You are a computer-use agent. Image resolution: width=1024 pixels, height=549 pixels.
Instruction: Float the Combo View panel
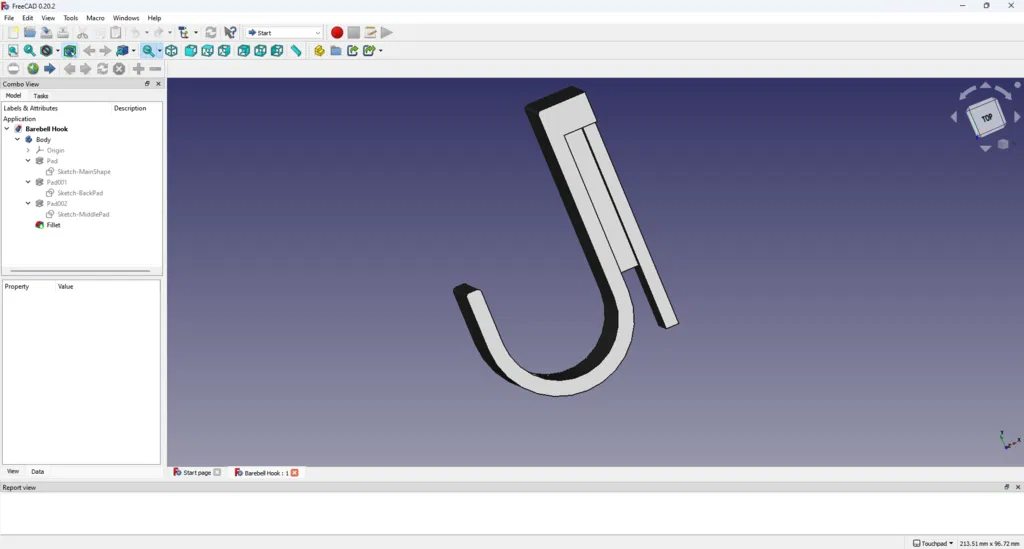click(x=147, y=84)
